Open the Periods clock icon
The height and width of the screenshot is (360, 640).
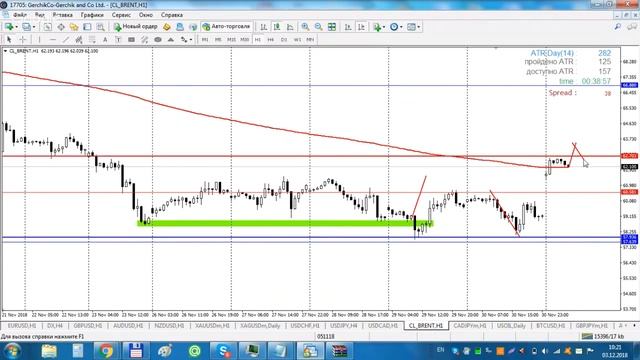[394, 27]
